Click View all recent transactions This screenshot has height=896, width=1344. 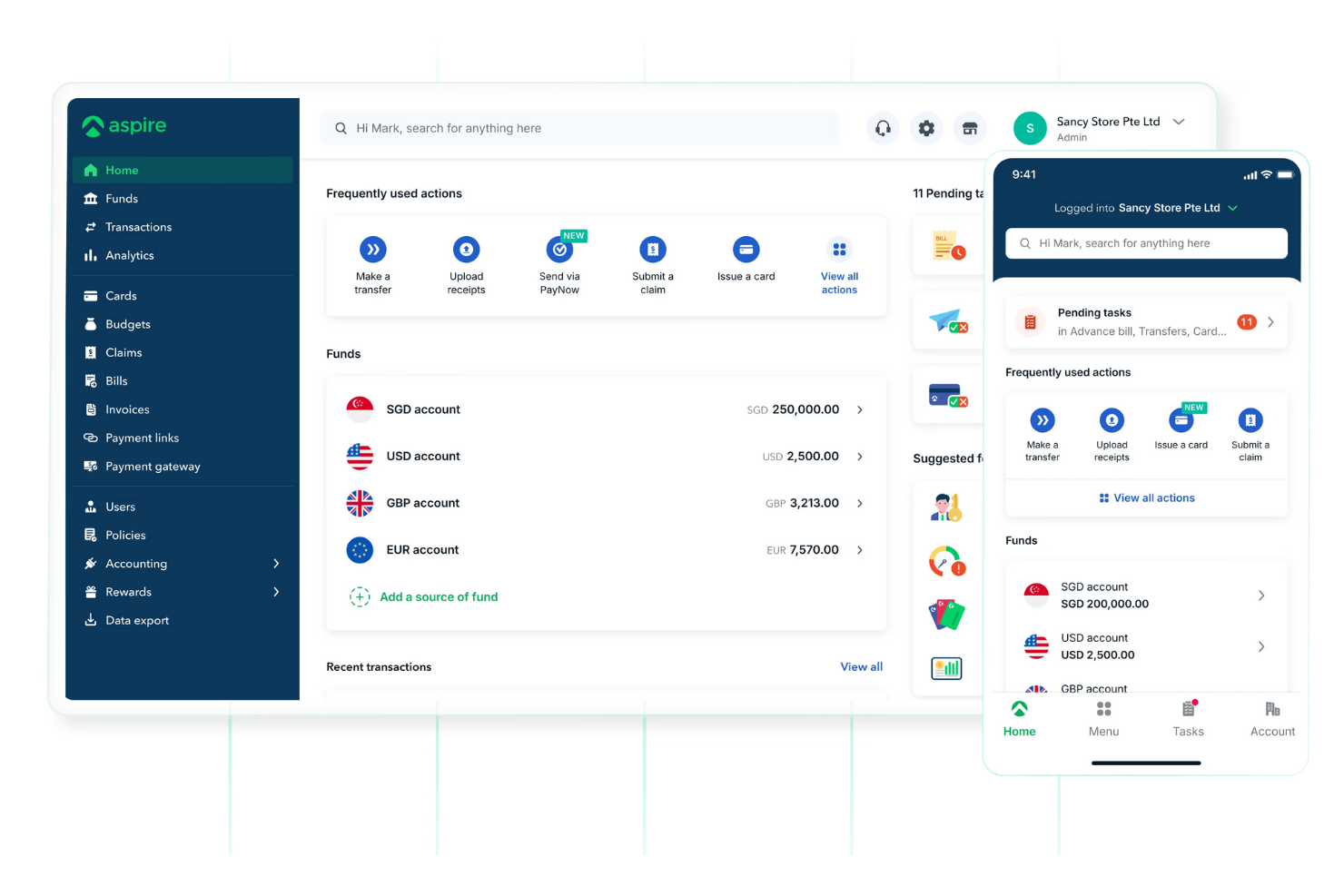pos(861,666)
